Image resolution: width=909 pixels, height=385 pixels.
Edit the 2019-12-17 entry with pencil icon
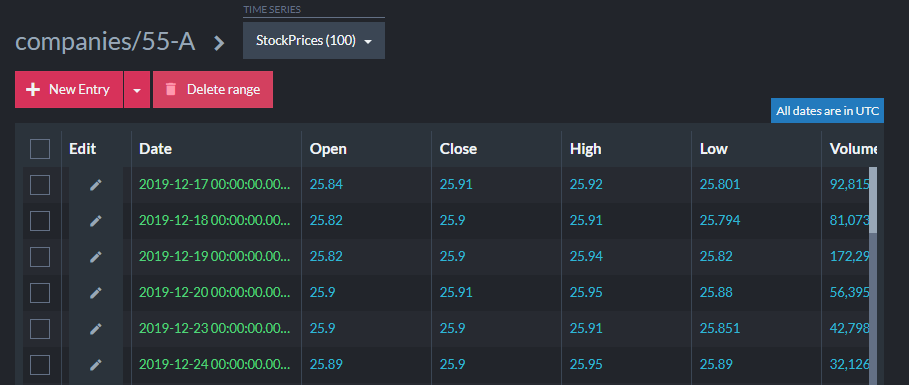tap(96, 185)
